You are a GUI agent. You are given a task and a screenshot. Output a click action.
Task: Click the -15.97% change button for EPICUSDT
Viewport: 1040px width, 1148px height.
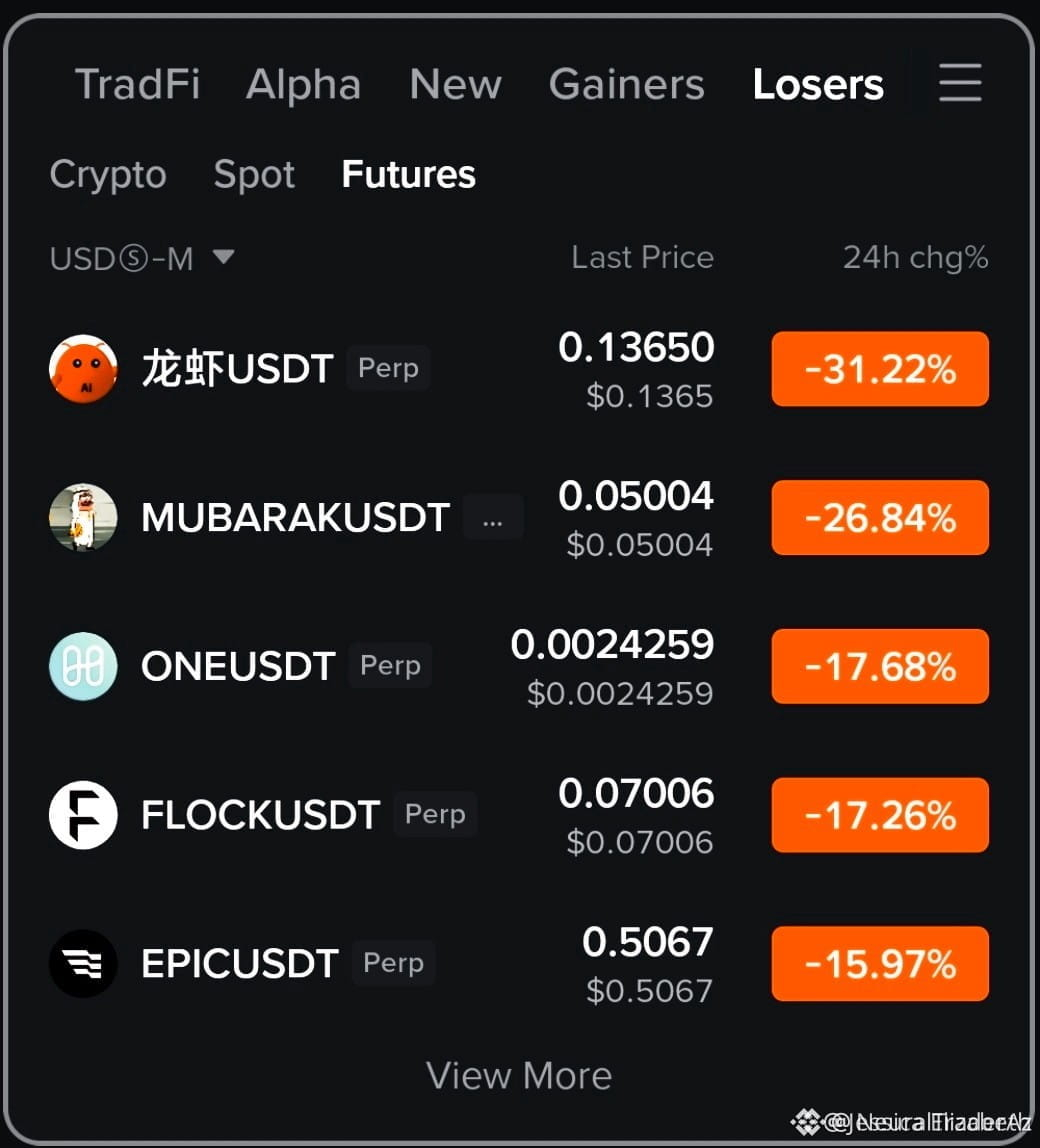click(880, 964)
